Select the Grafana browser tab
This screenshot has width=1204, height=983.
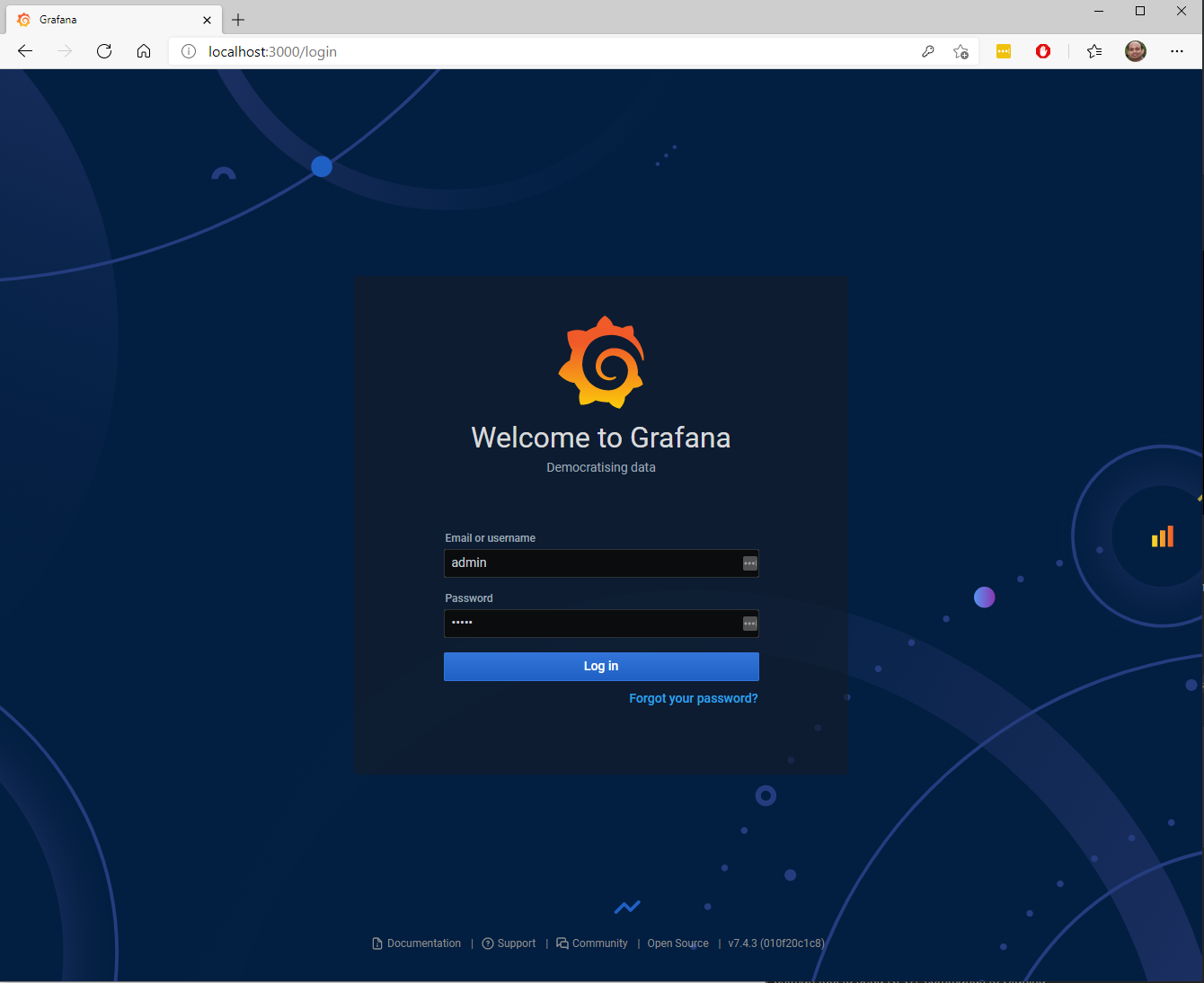(115, 20)
